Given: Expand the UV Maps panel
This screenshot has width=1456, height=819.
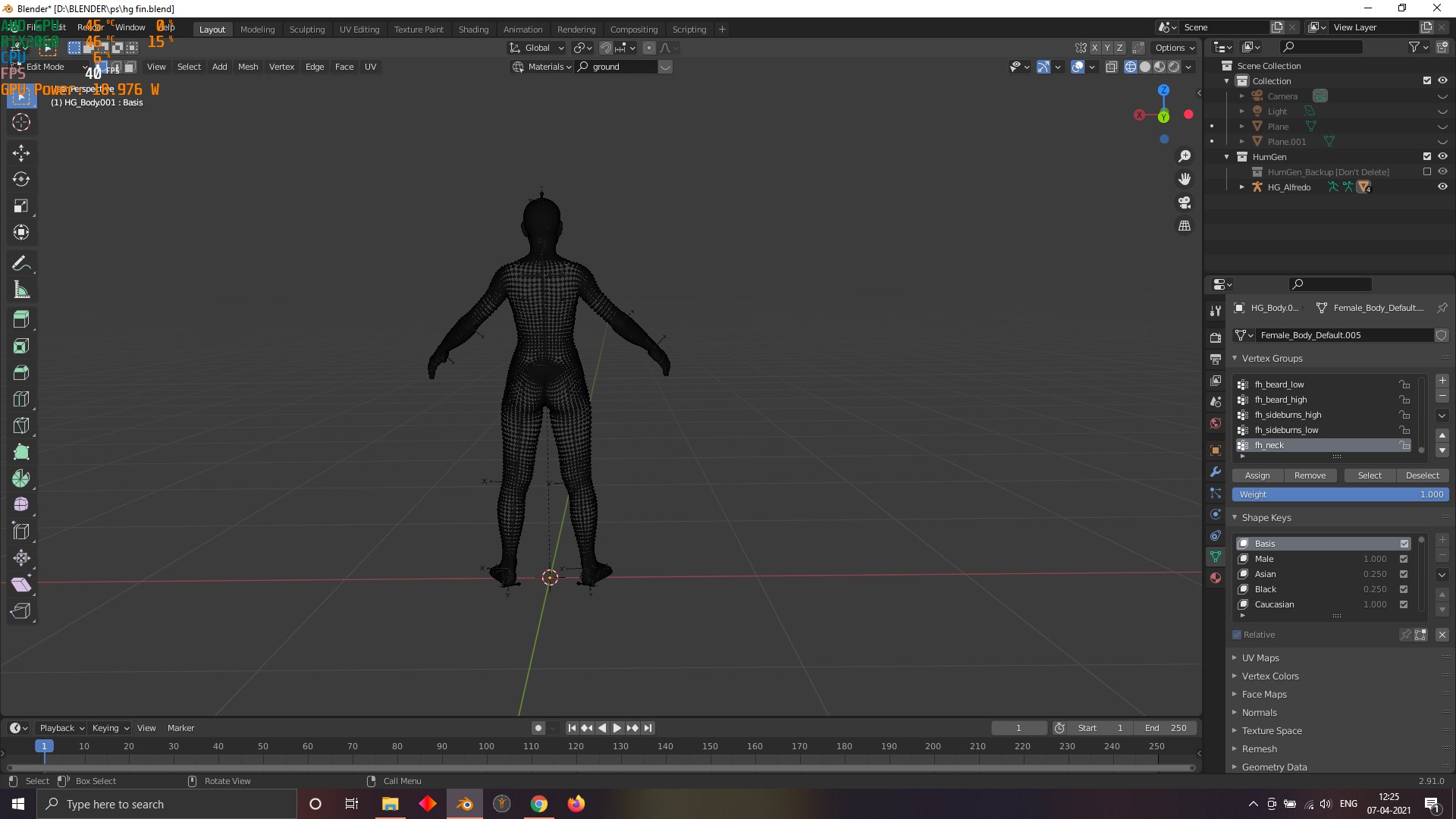Looking at the screenshot, I should click(x=1260, y=657).
